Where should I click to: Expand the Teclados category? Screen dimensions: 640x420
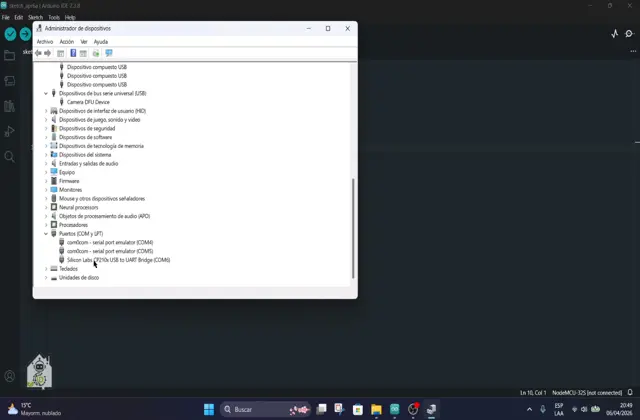(46, 269)
